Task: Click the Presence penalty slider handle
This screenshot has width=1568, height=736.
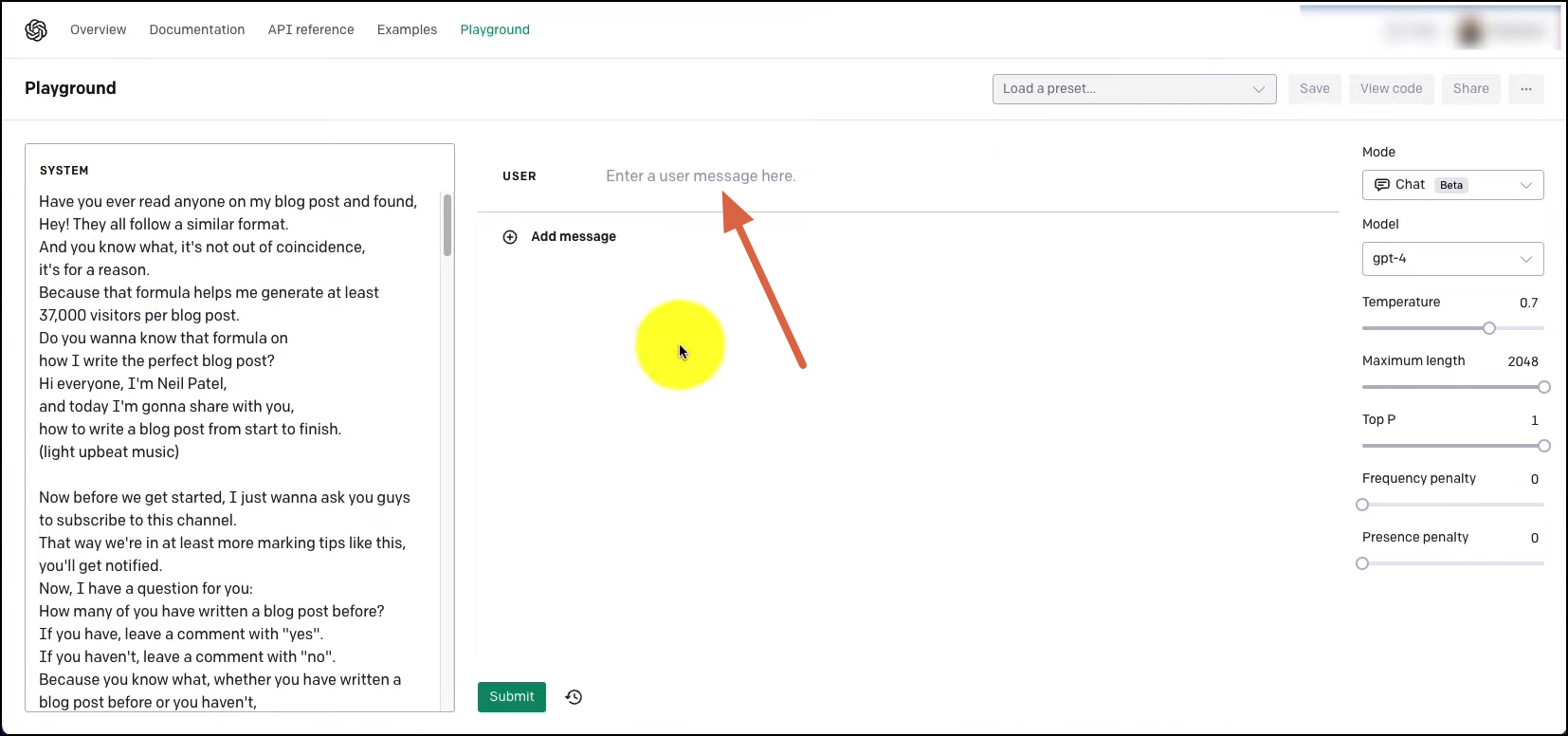Action: click(1362, 563)
